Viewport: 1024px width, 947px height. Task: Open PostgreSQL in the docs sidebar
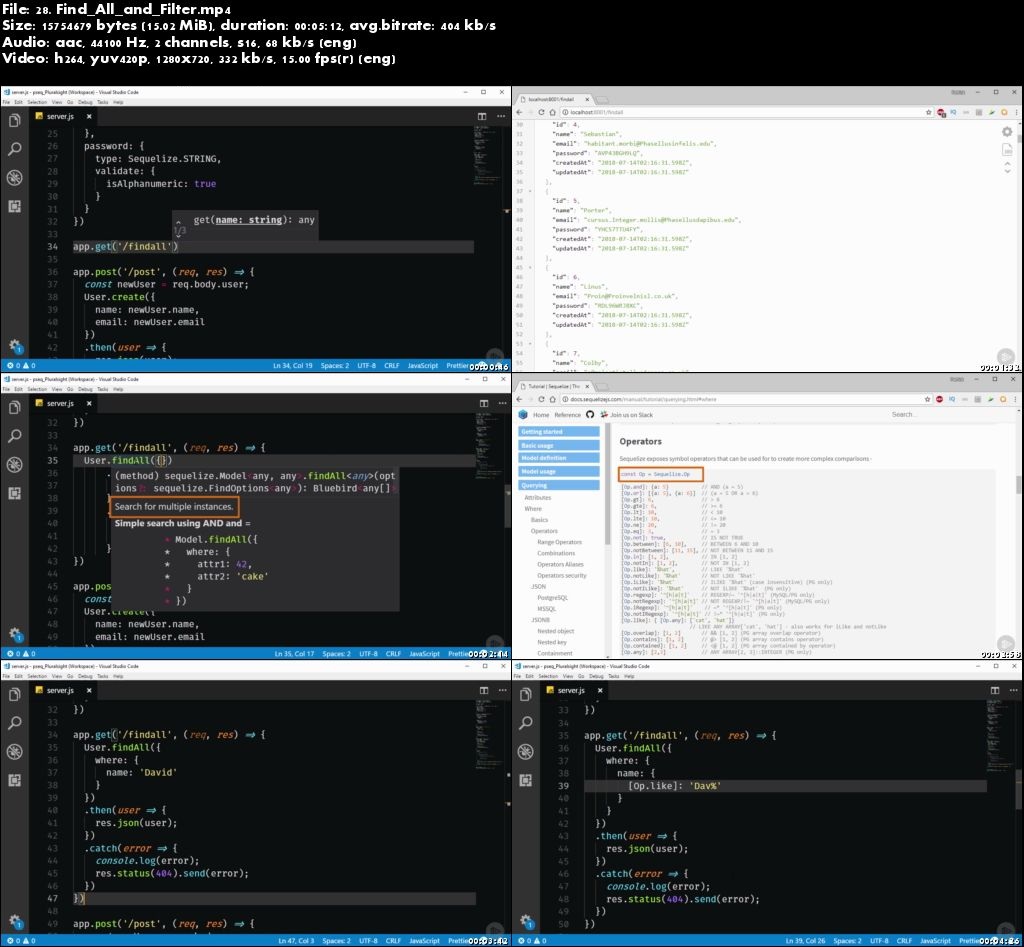coord(552,598)
